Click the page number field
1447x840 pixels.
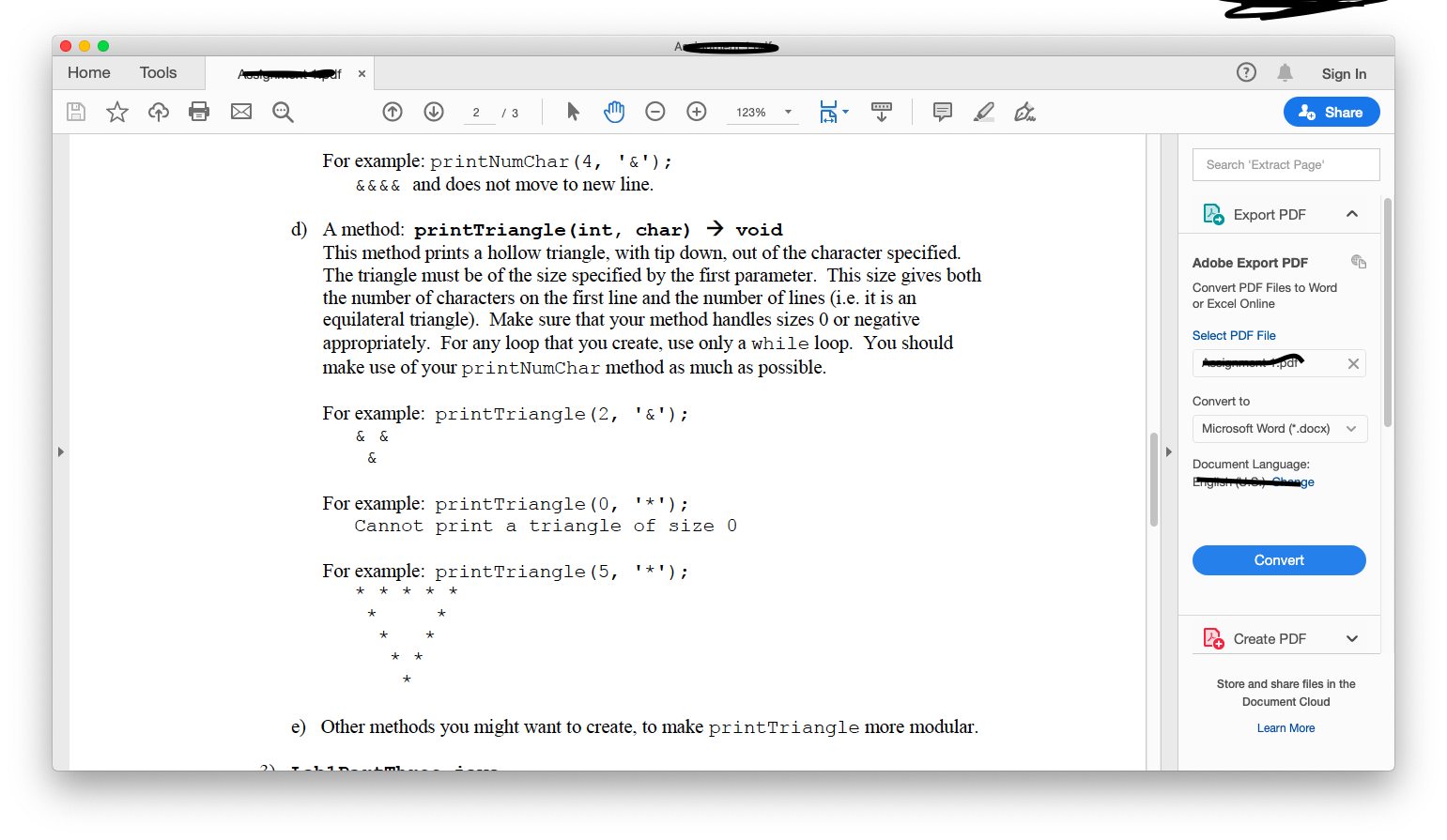(477, 113)
